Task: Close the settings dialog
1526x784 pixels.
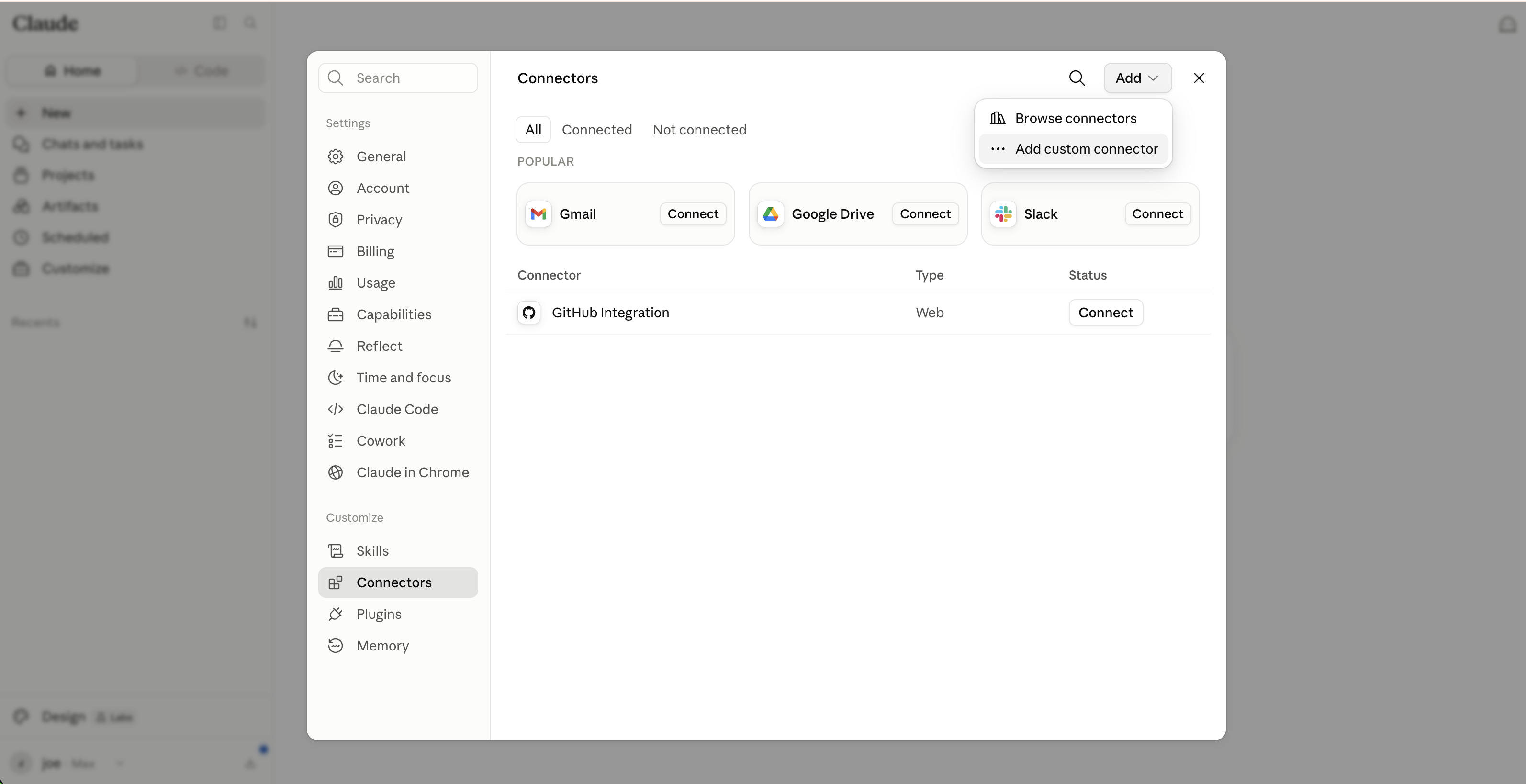Action: [1199, 78]
